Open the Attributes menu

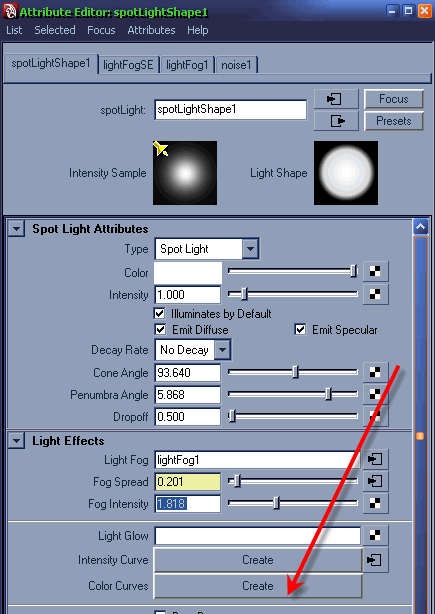[151, 30]
